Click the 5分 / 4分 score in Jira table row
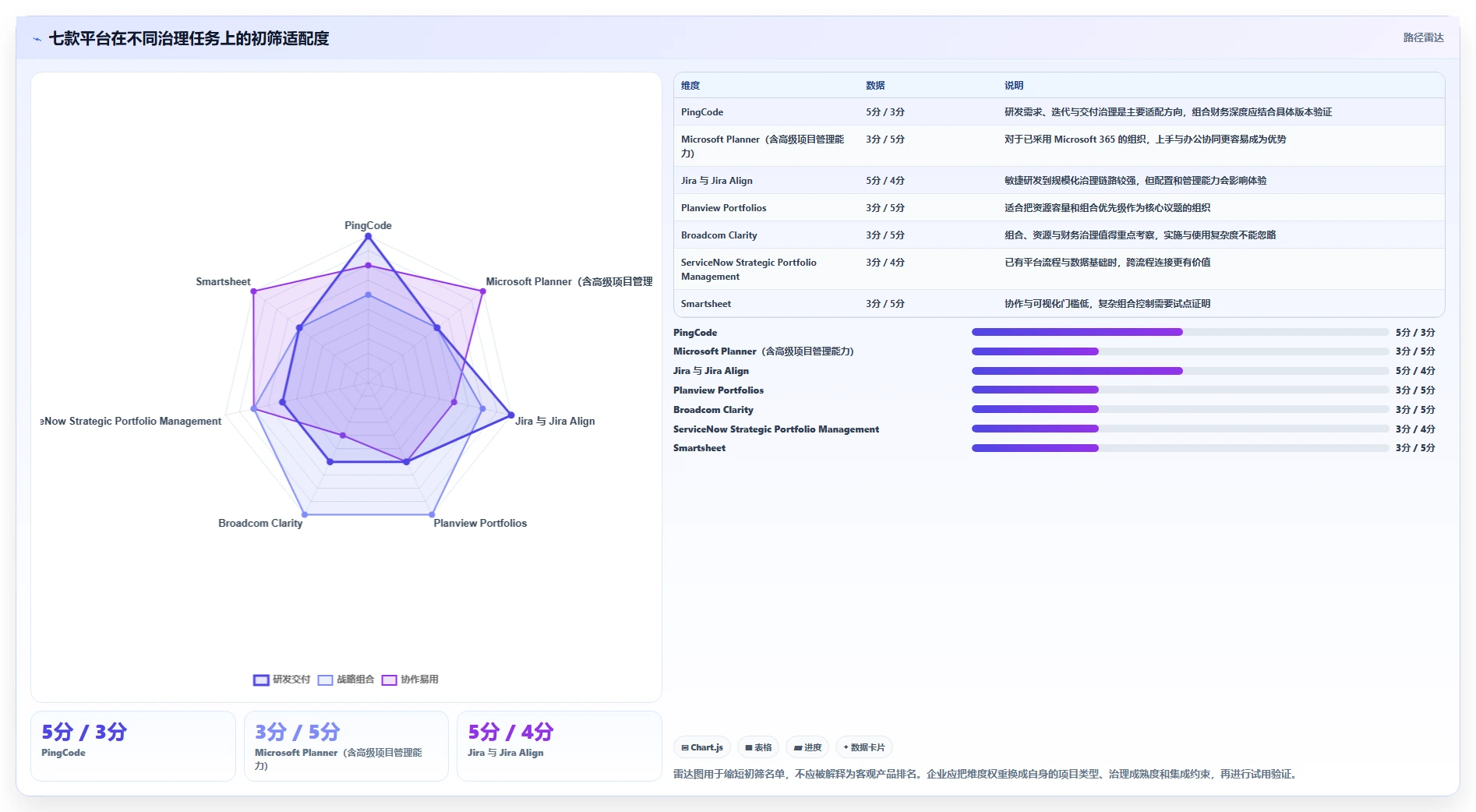The height and width of the screenshot is (812, 1476). click(885, 181)
